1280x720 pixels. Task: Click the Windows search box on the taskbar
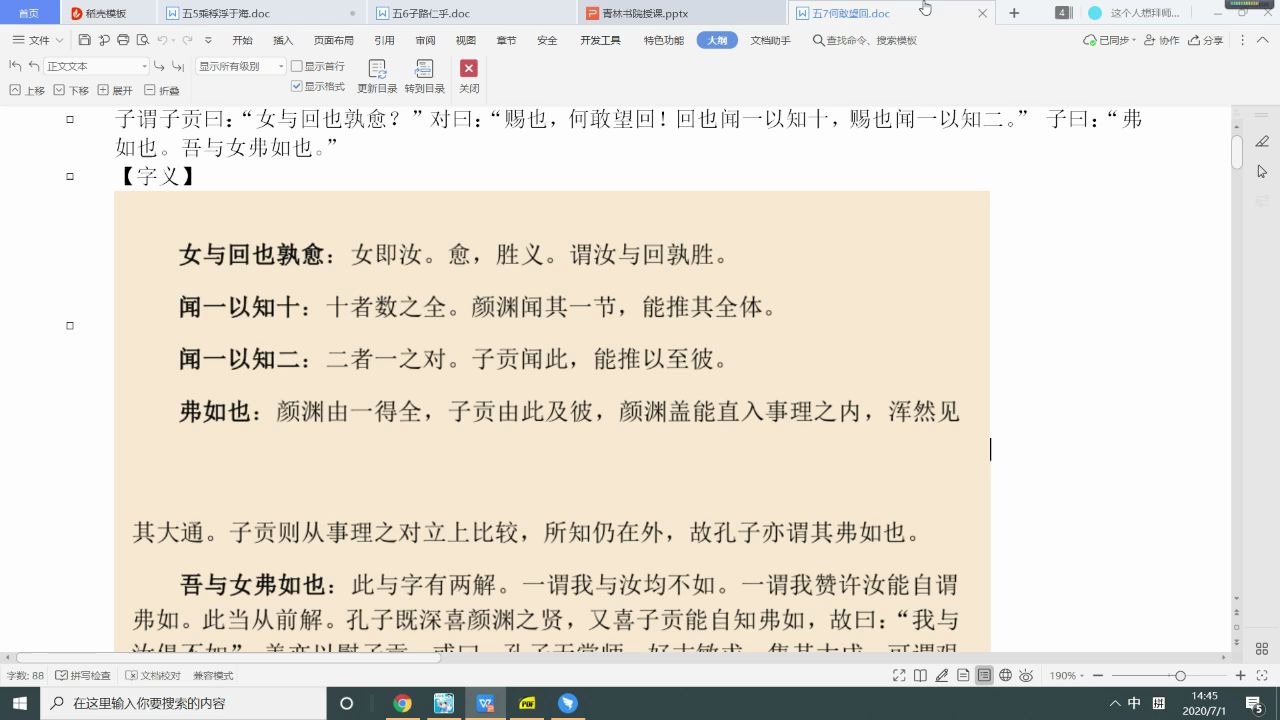184,703
